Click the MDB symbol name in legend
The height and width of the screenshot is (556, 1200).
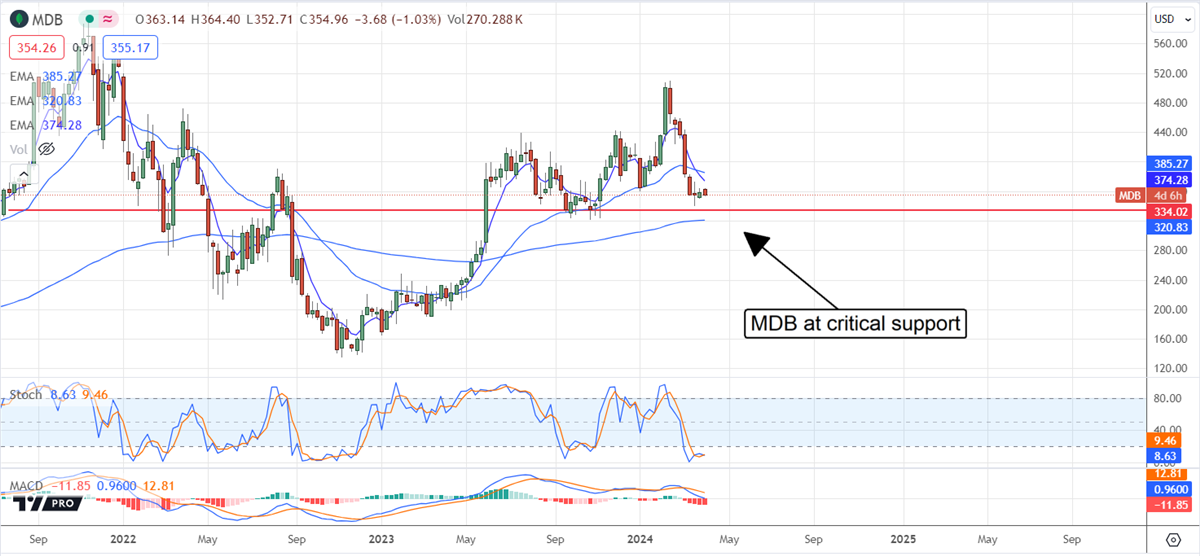[x=49, y=19]
